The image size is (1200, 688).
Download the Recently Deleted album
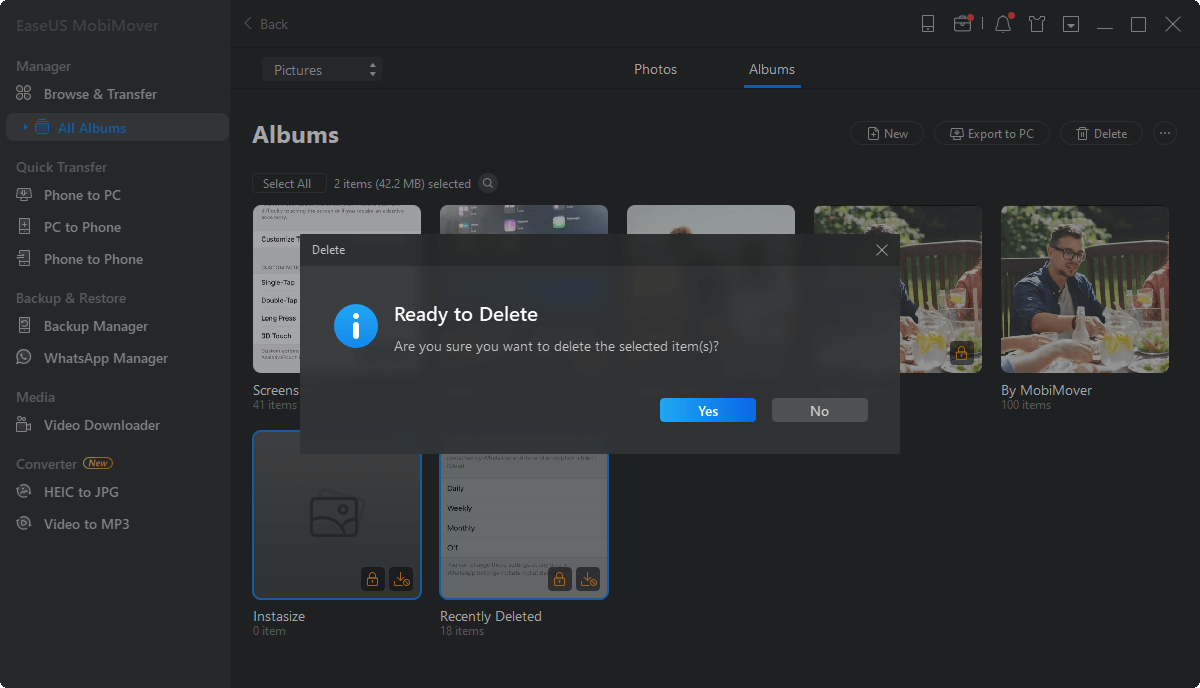589,578
